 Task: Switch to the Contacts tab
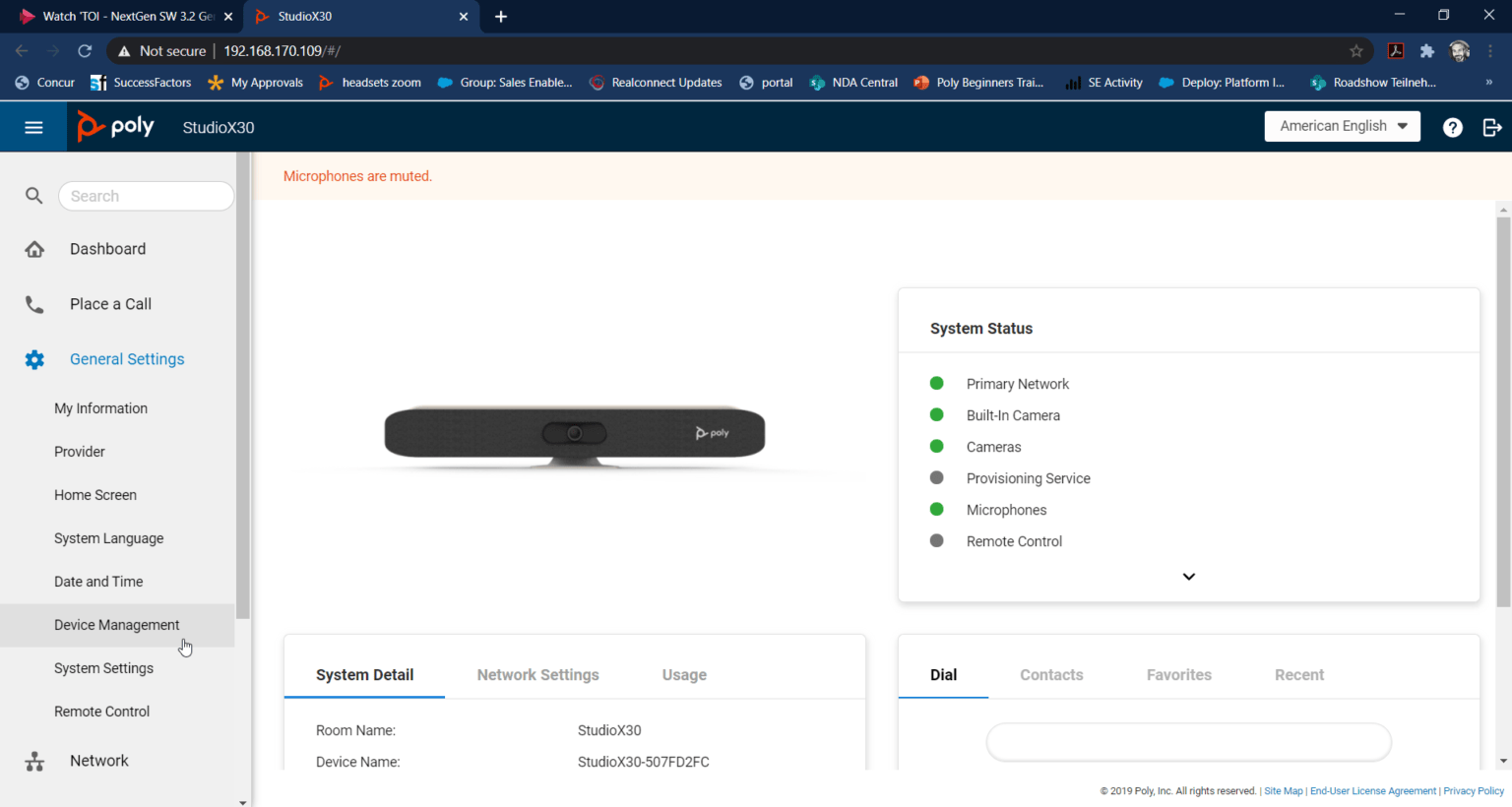click(x=1051, y=675)
